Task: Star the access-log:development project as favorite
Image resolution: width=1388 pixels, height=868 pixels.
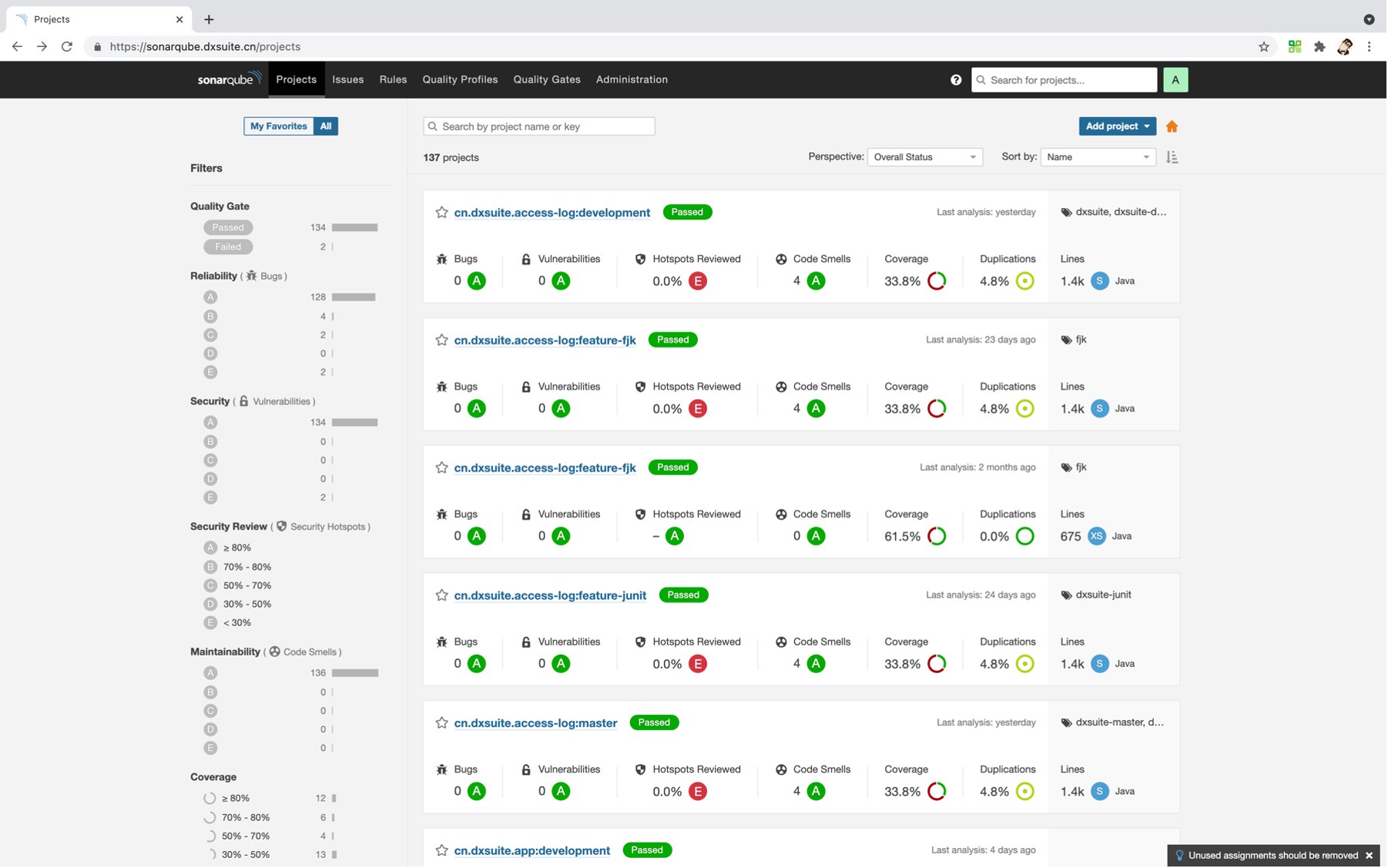Action: 441,213
